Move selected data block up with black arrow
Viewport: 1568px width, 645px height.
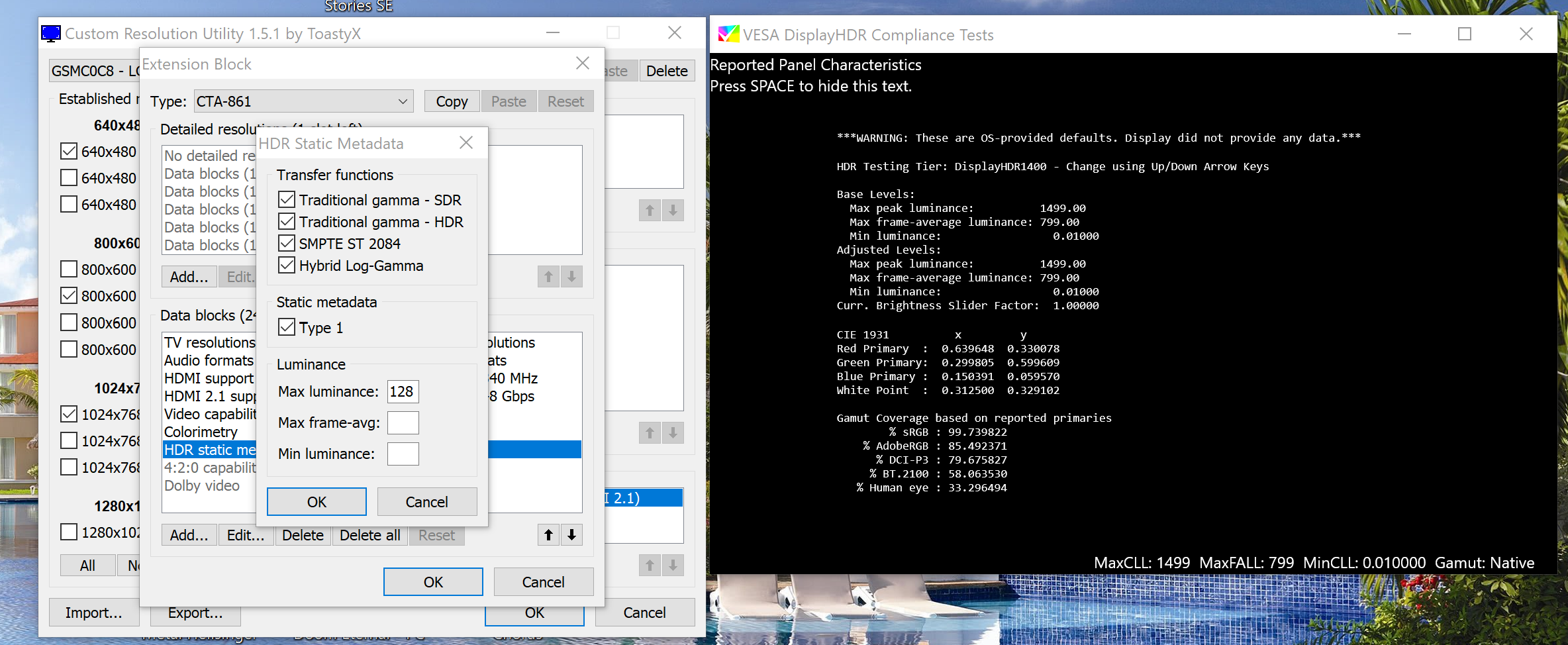[548, 534]
